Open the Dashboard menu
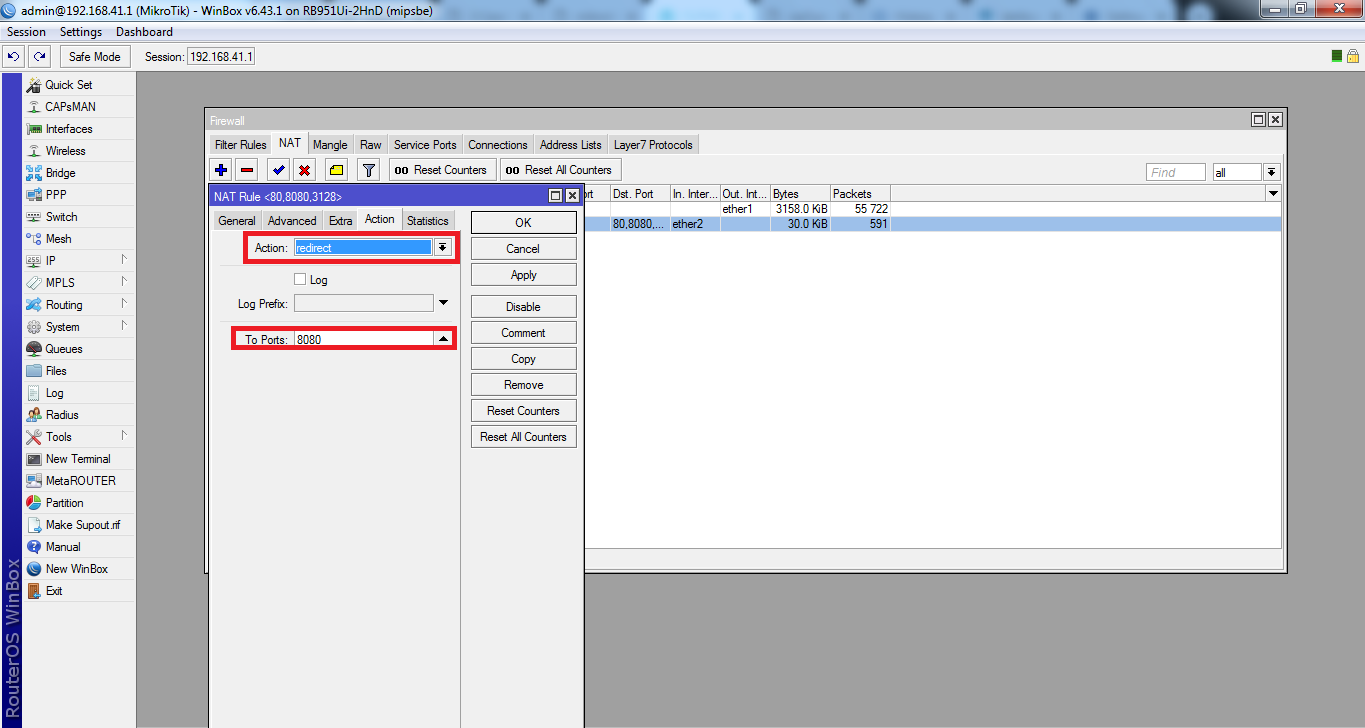The width and height of the screenshot is (1365, 728). (144, 32)
